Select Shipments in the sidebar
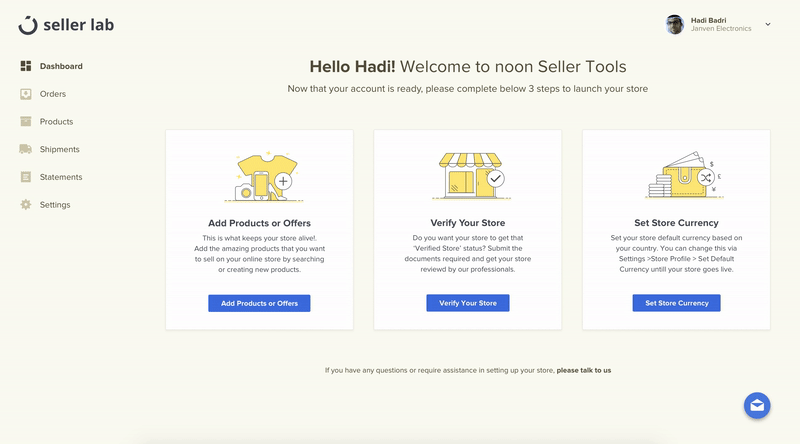This screenshot has width=800, height=444. (x=60, y=149)
